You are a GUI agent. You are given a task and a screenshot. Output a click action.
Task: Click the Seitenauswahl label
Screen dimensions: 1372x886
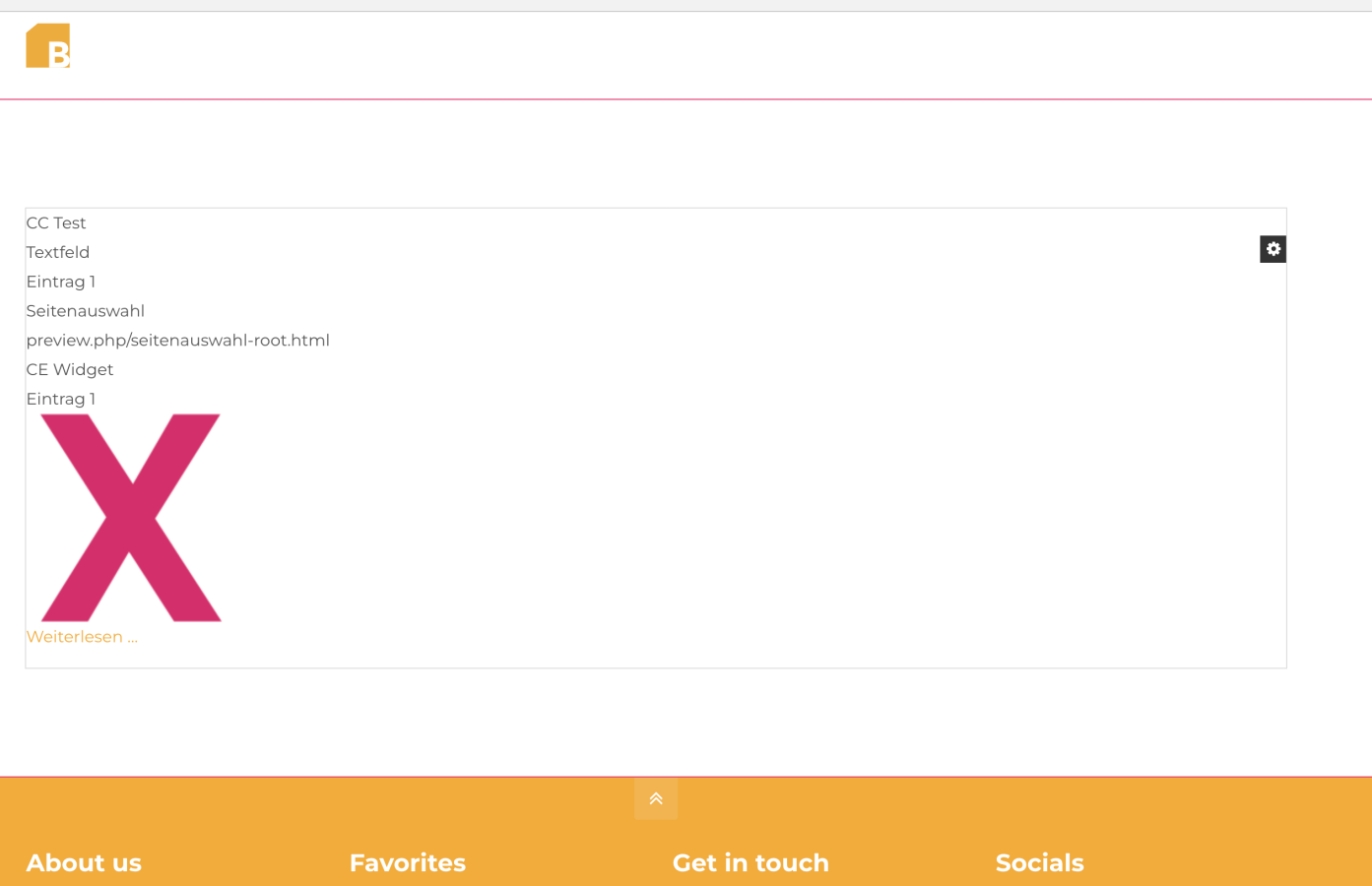[x=86, y=311]
